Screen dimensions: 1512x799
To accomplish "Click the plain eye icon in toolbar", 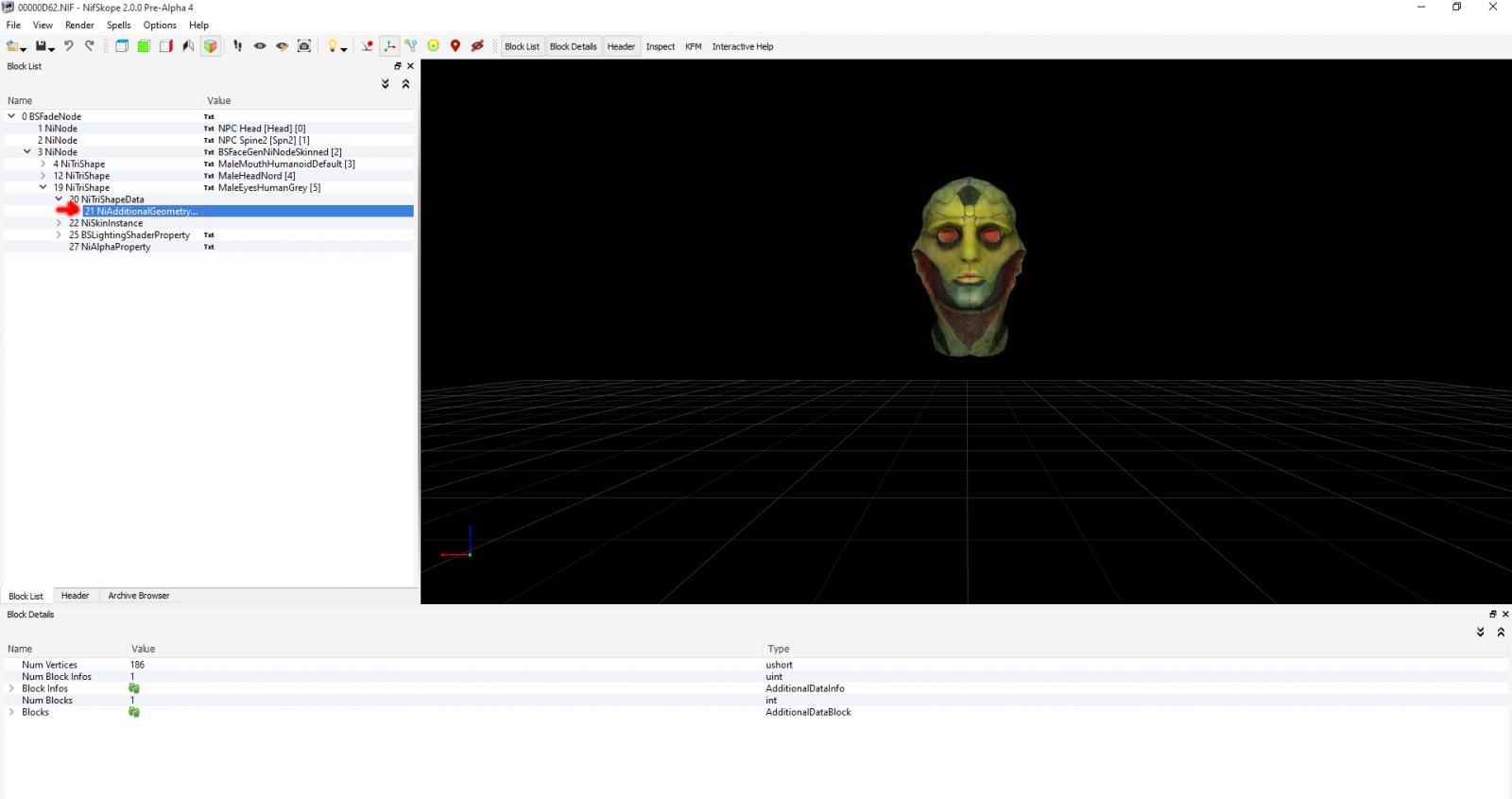I will (x=260, y=46).
